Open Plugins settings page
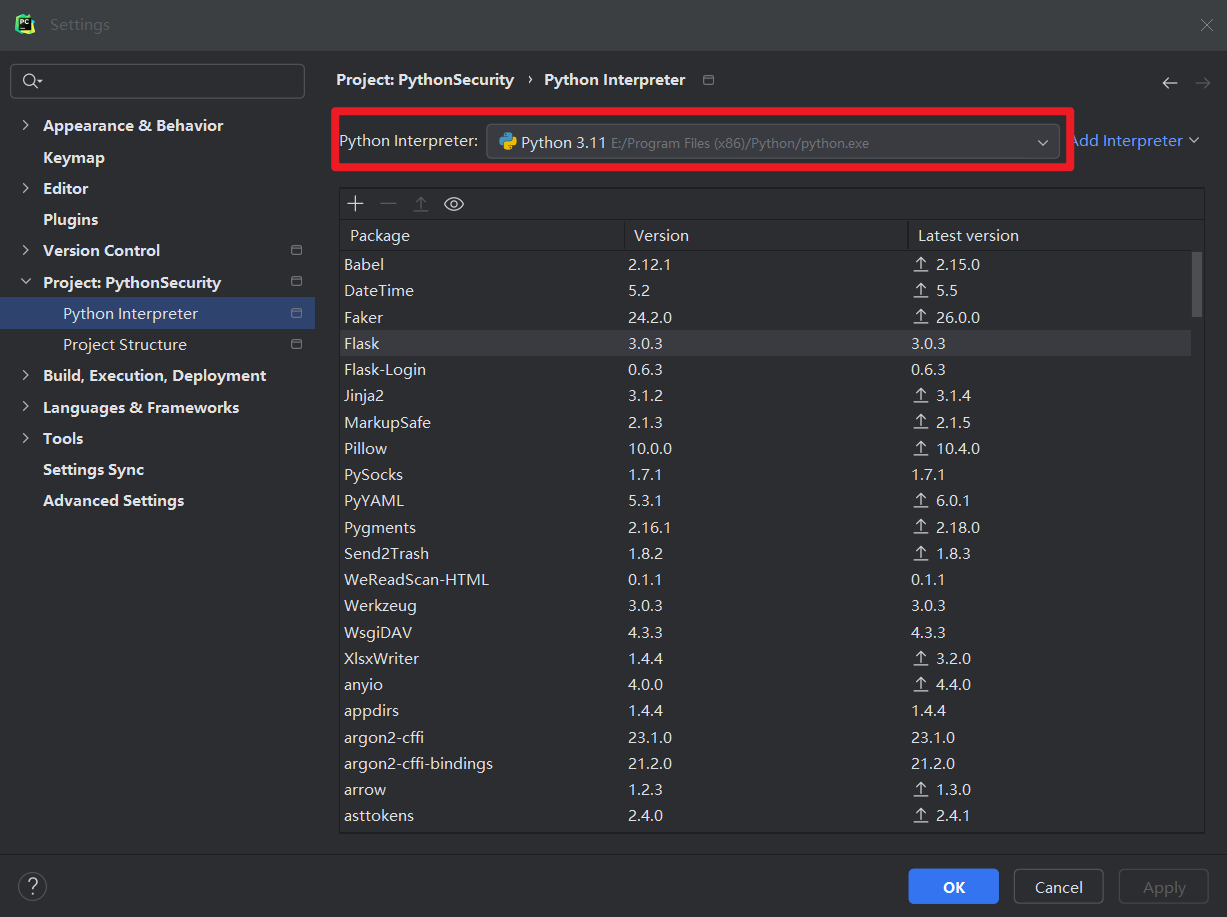 (70, 219)
